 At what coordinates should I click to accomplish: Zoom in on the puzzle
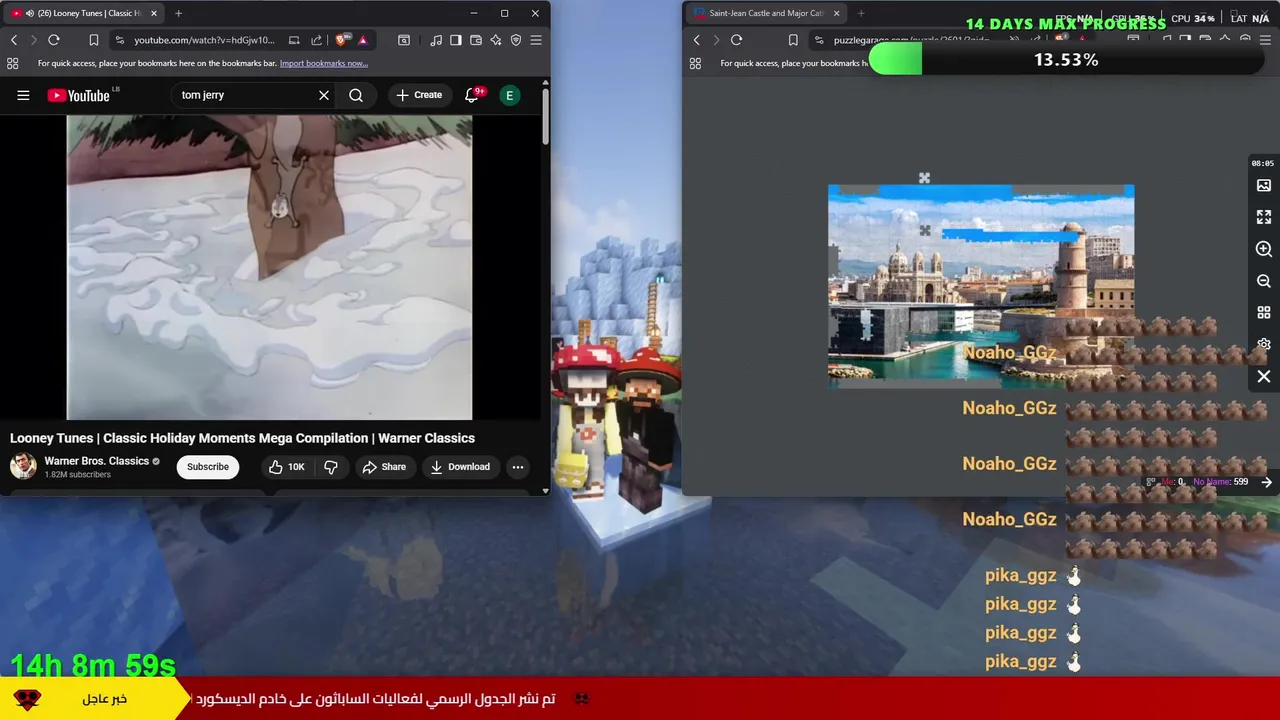[x=1264, y=249]
